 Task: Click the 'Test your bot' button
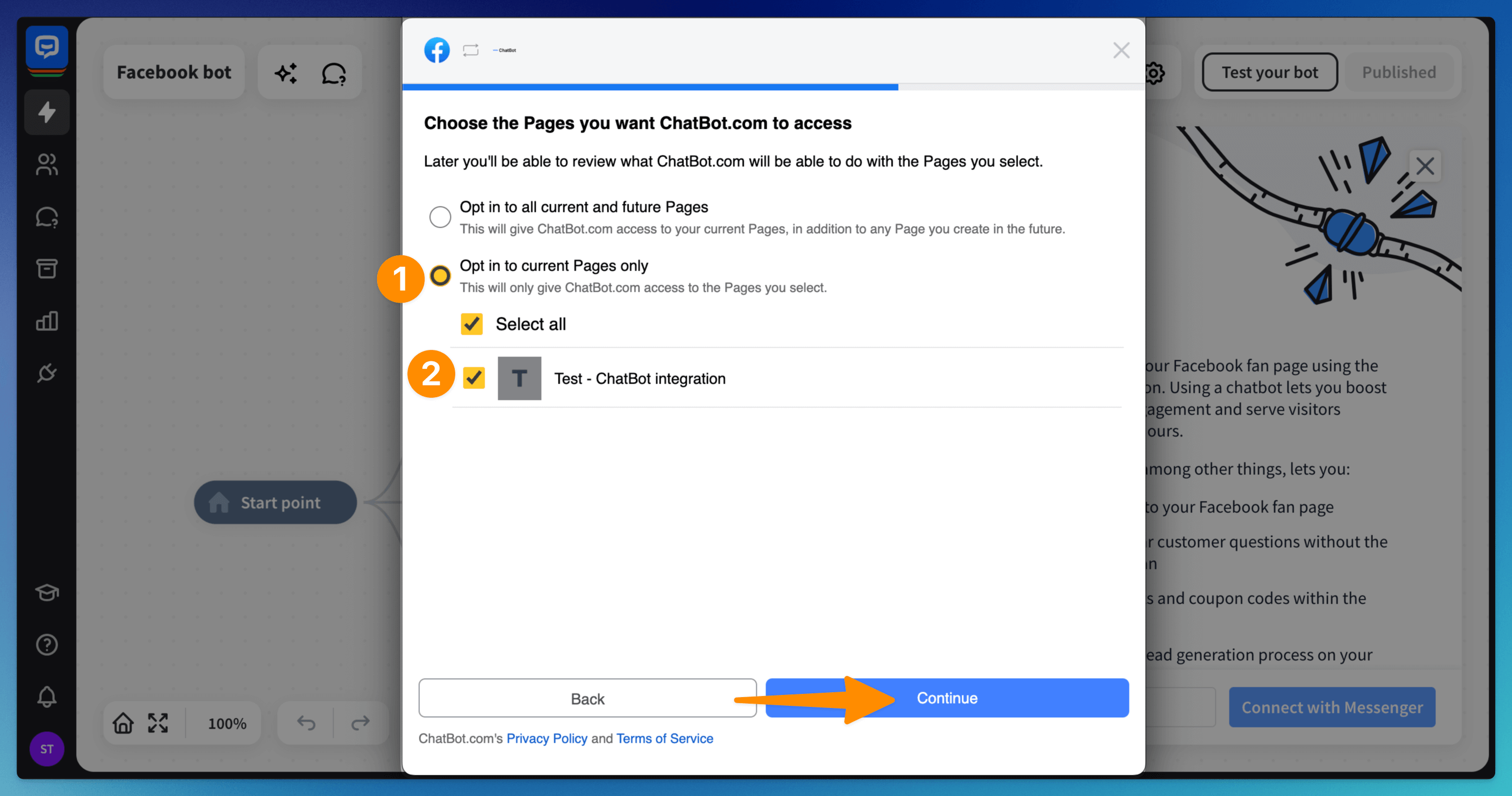1269,72
